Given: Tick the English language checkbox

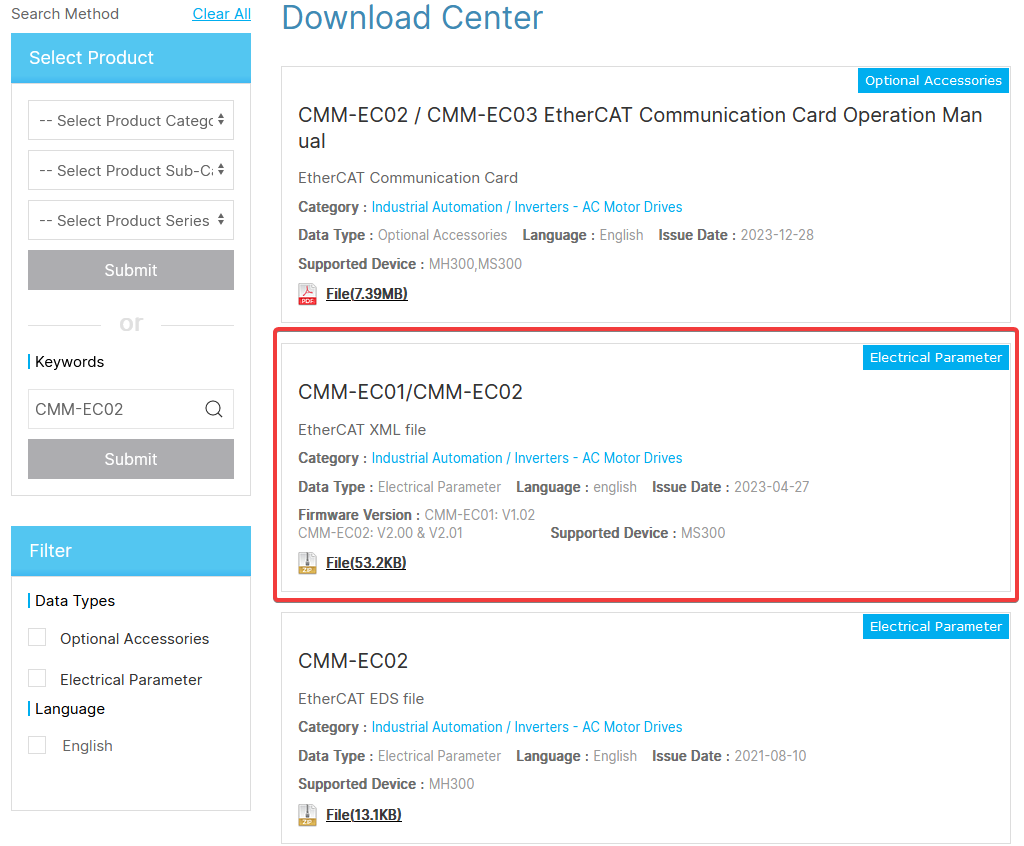Looking at the screenshot, I should (37, 745).
